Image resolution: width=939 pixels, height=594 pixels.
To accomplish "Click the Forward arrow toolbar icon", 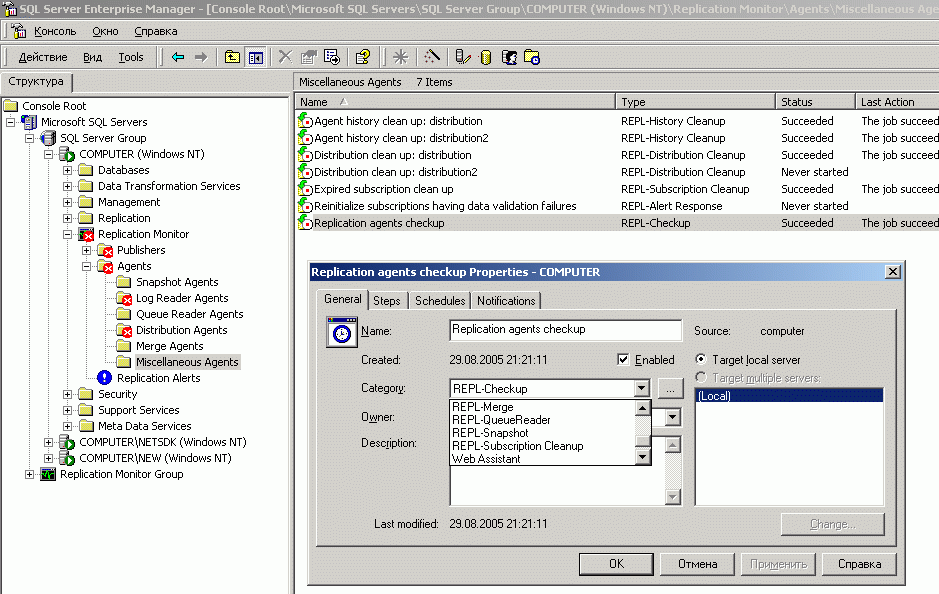I will pyautogui.click(x=201, y=57).
